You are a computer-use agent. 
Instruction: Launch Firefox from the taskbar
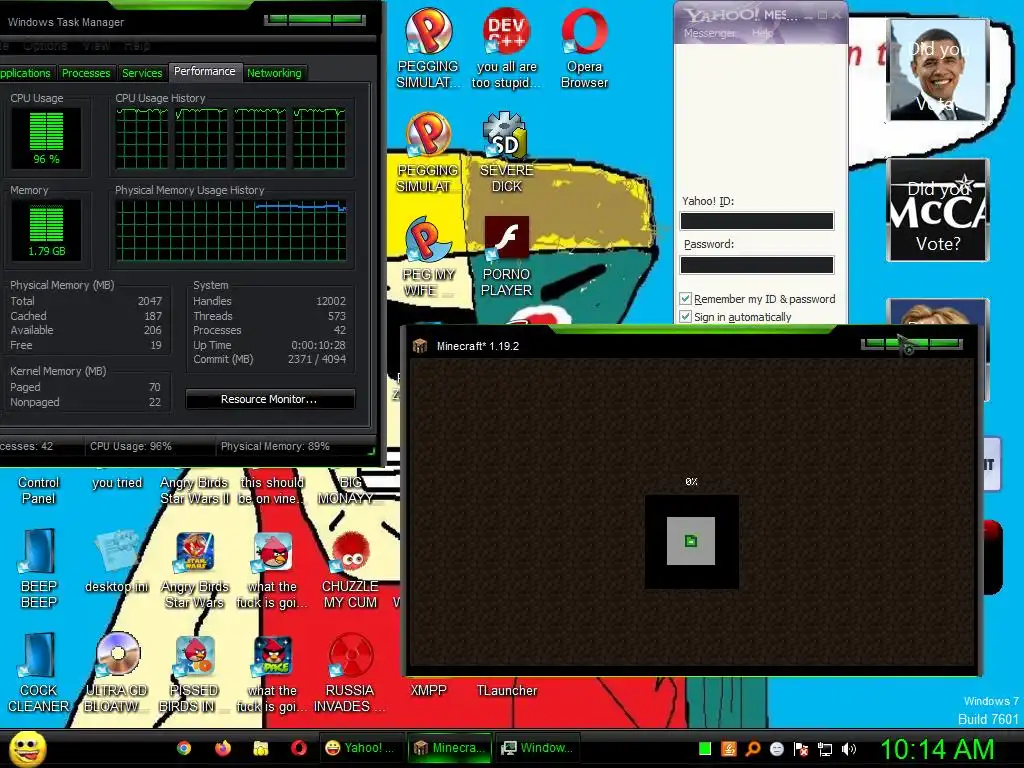(x=223, y=748)
